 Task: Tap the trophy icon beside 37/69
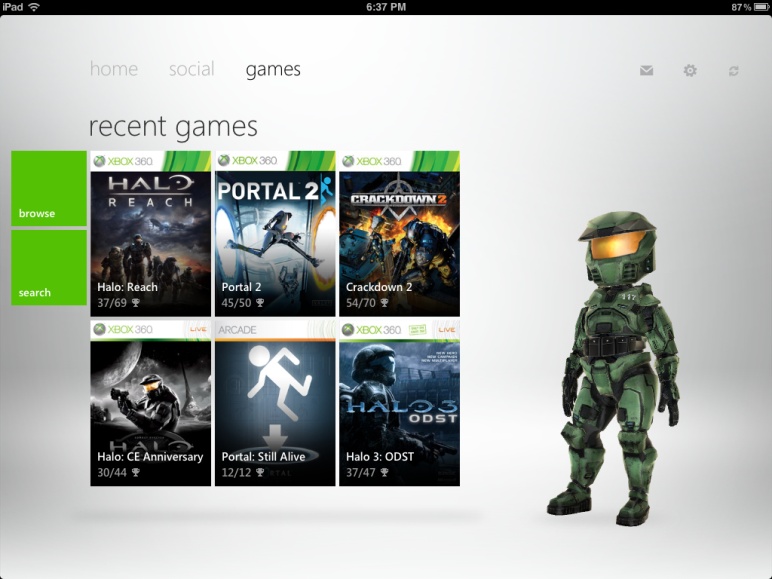(x=135, y=303)
